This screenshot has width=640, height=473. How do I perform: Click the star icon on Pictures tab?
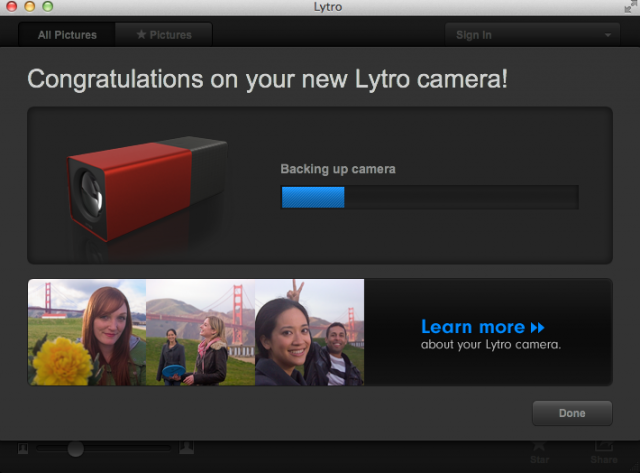point(141,35)
